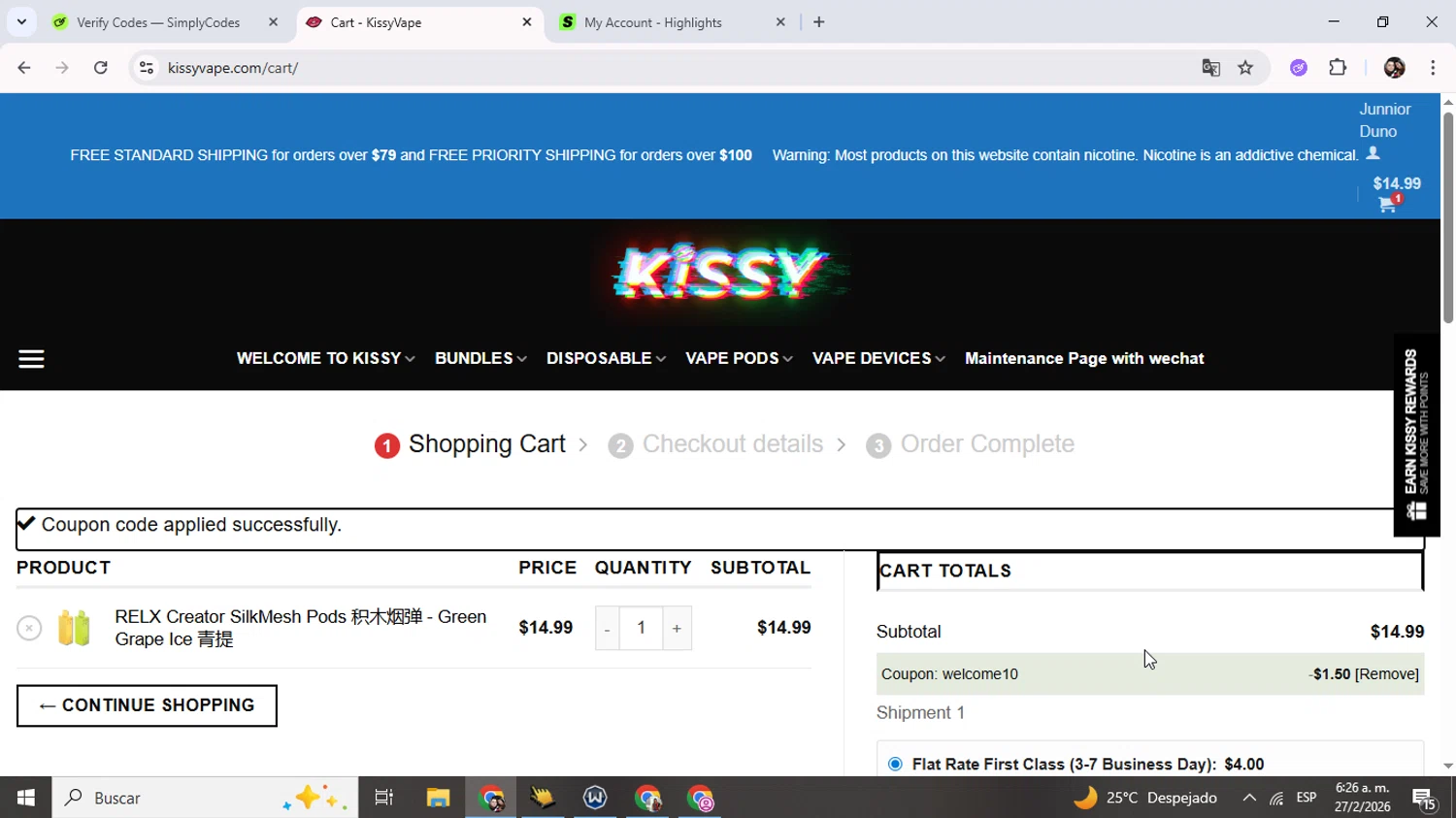Open the header shopping cart icon
Image resolution: width=1456 pixels, height=818 pixels.
pyautogui.click(x=1388, y=204)
